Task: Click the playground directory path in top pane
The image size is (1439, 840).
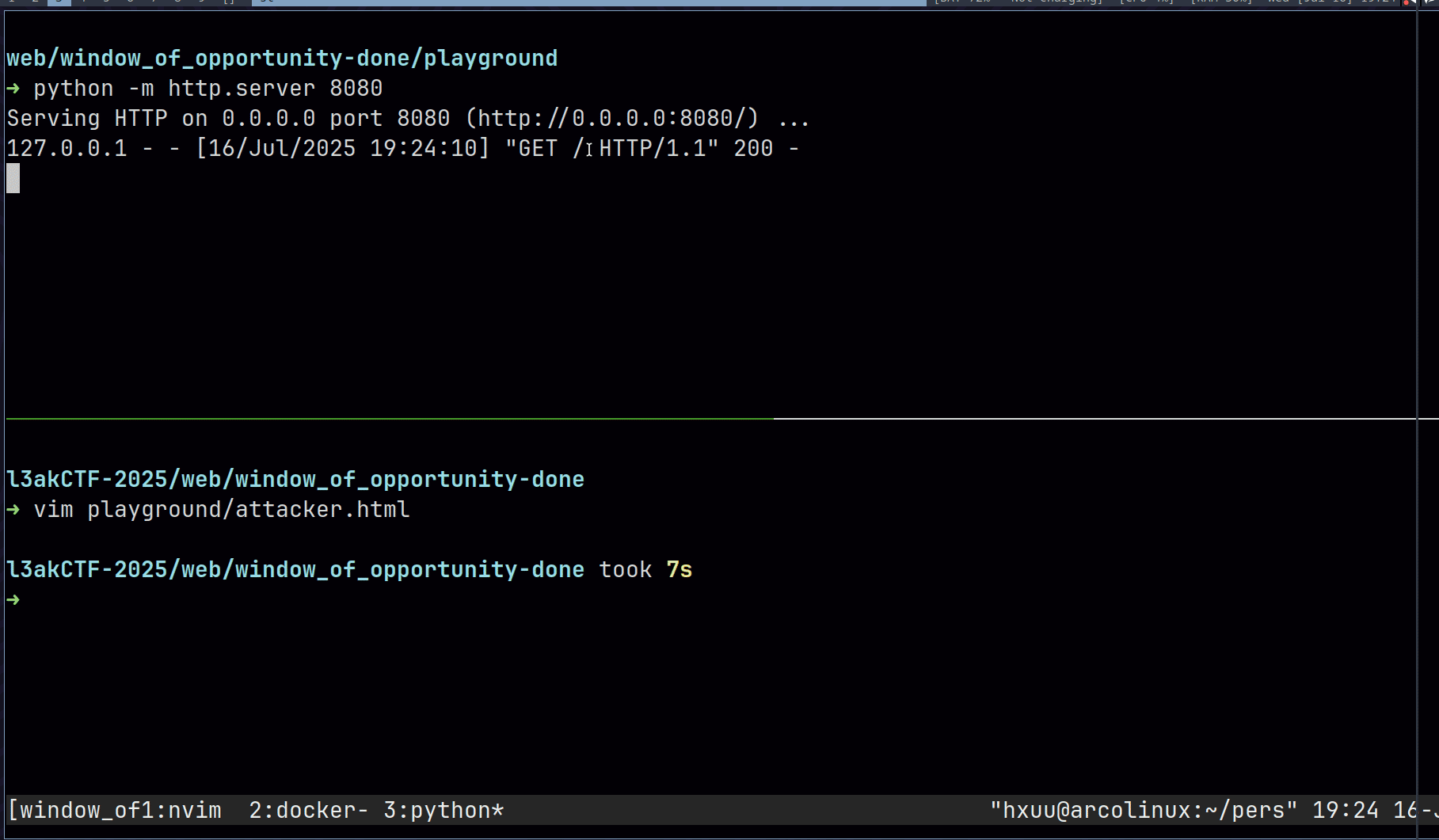Action: 282,58
